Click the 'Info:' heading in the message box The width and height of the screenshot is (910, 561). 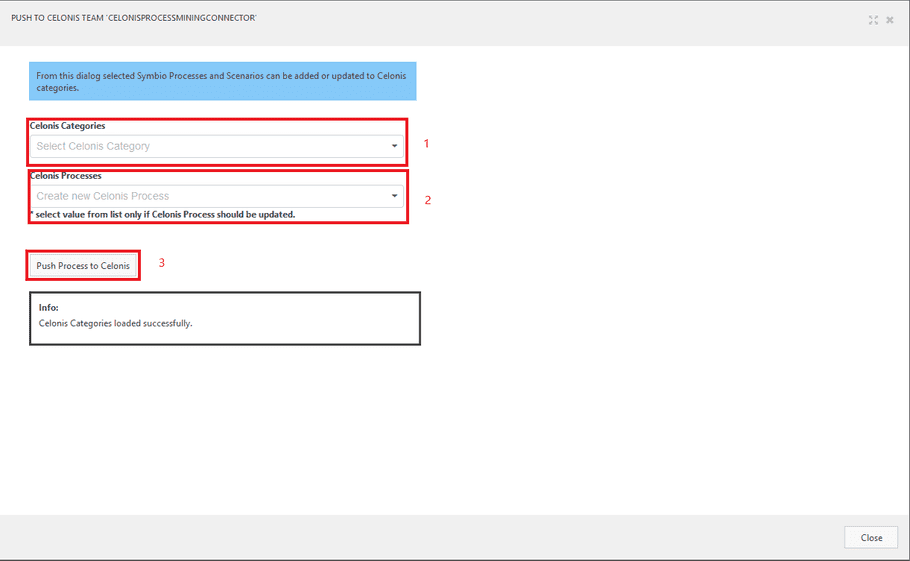tap(49, 307)
